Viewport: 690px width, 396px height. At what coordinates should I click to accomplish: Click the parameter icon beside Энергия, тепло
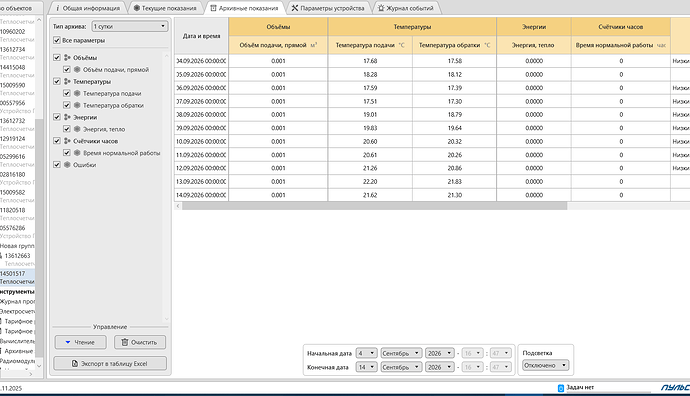click(77, 129)
